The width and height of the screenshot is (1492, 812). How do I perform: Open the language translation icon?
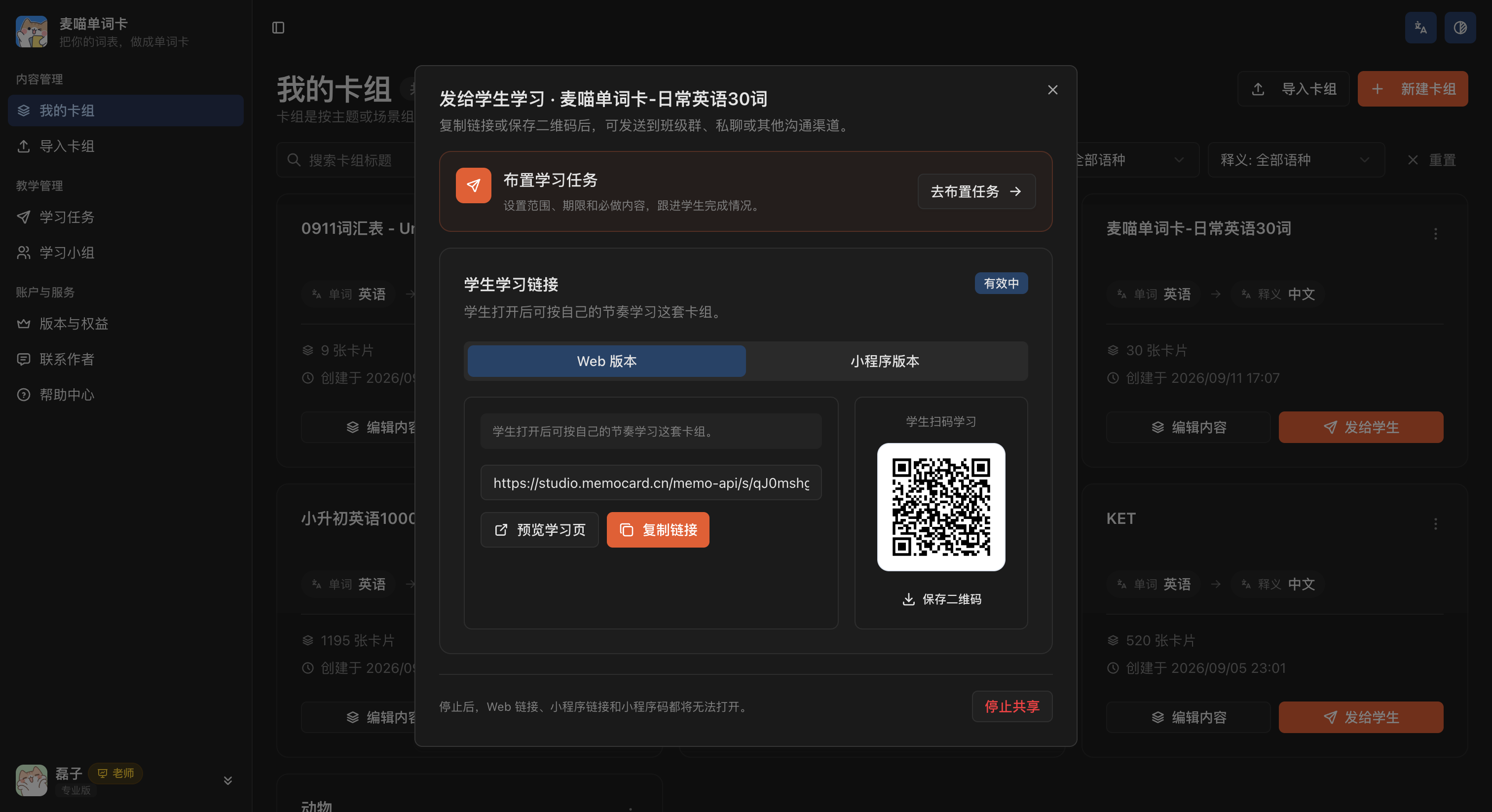(1420, 28)
